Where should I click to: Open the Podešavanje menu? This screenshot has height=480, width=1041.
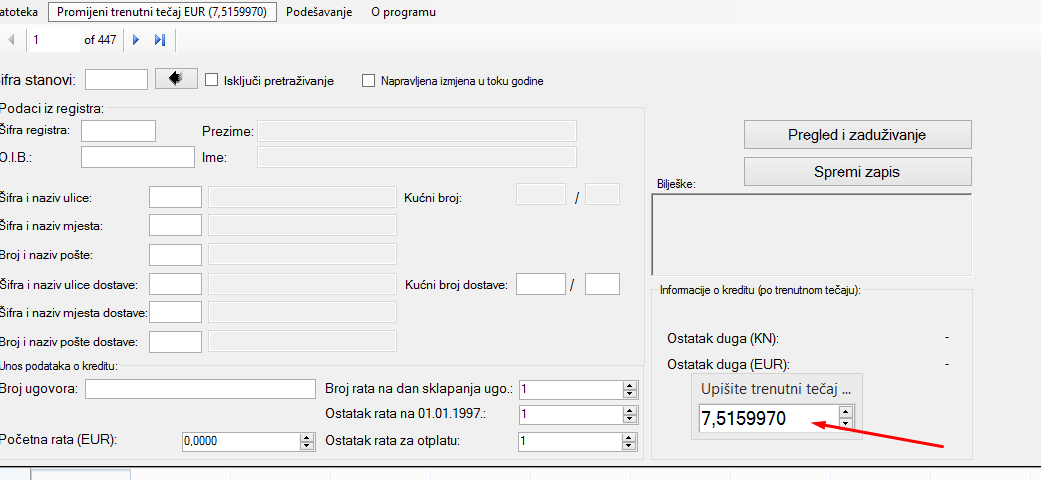pyautogui.click(x=319, y=13)
